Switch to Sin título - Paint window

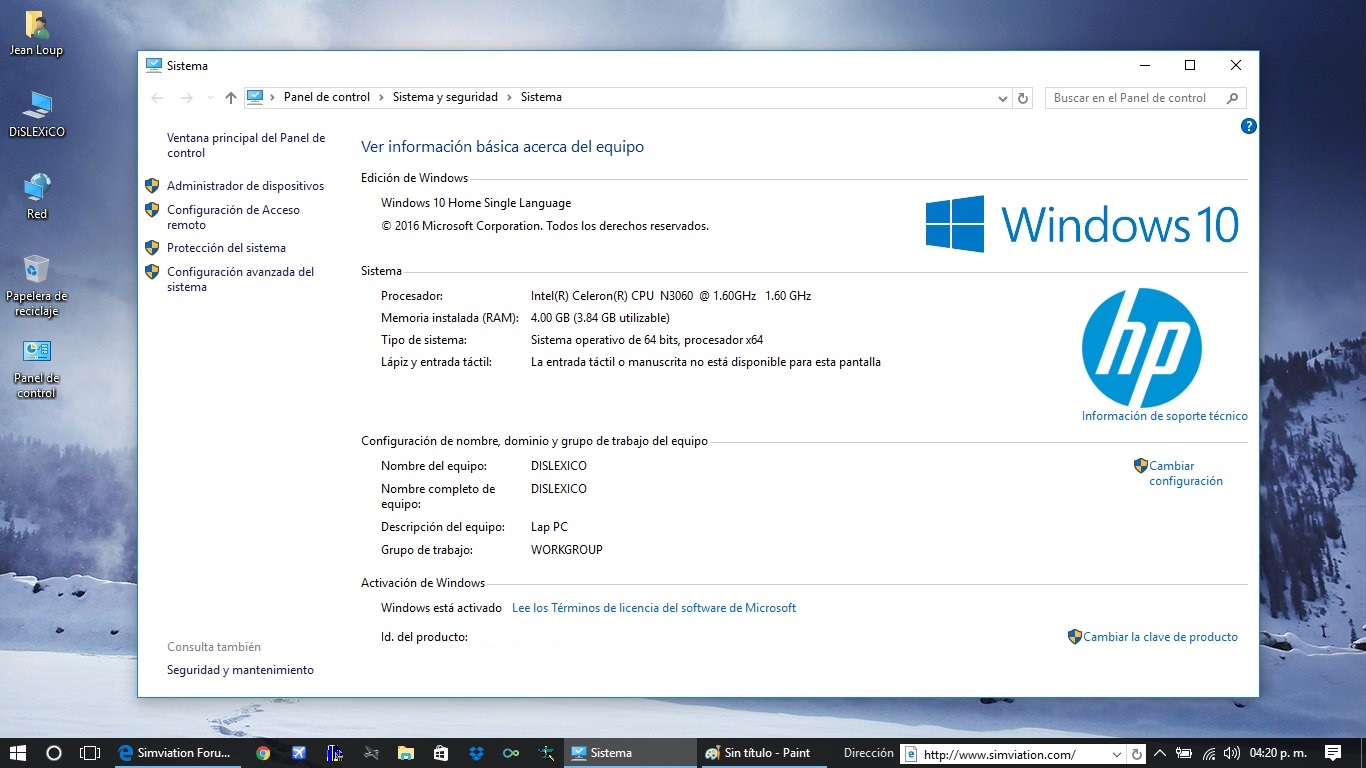pos(763,753)
